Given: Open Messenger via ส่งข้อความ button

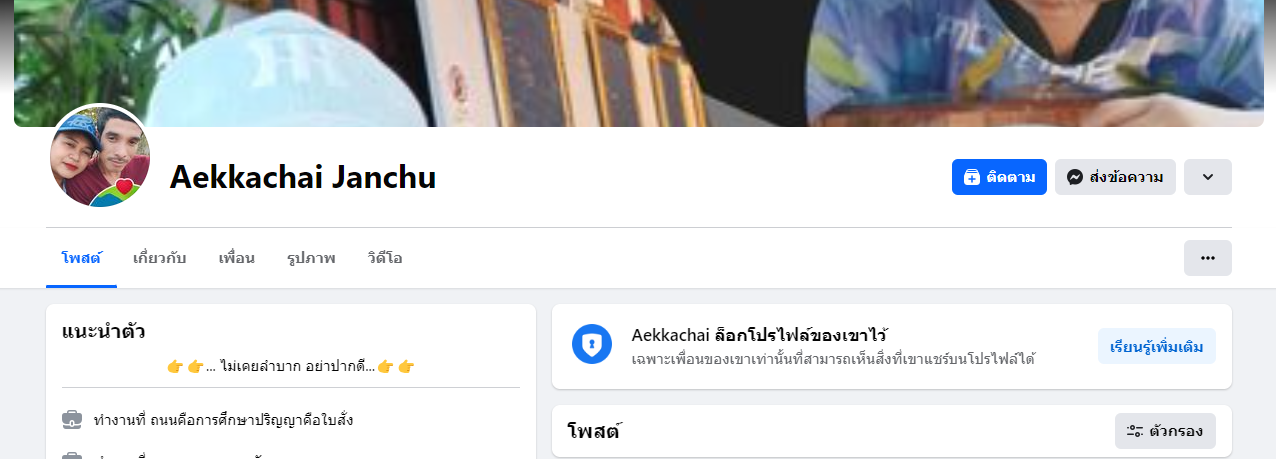Looking at the screenshot, I should [1115, 177].
